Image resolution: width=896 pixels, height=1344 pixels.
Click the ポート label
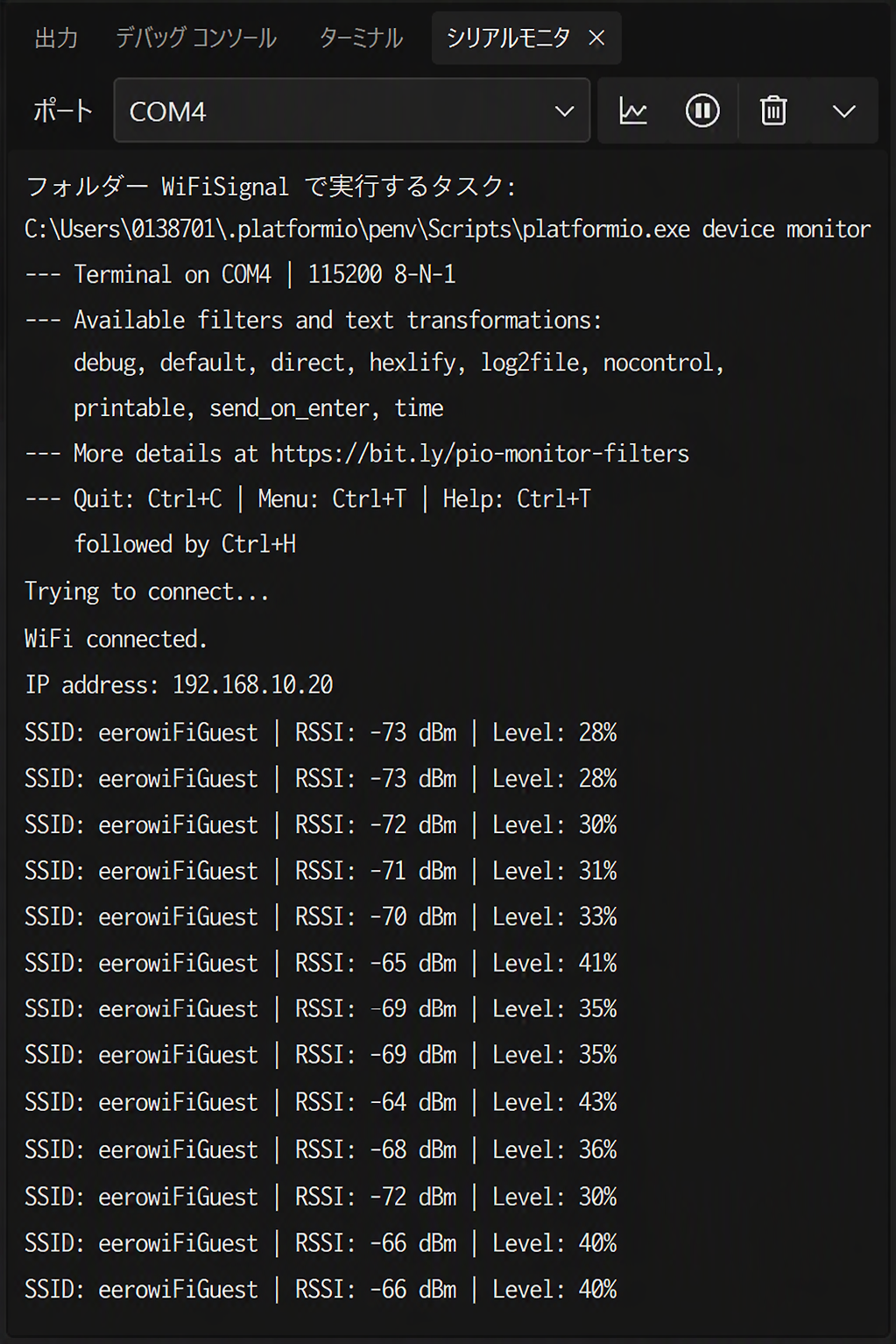63,111
